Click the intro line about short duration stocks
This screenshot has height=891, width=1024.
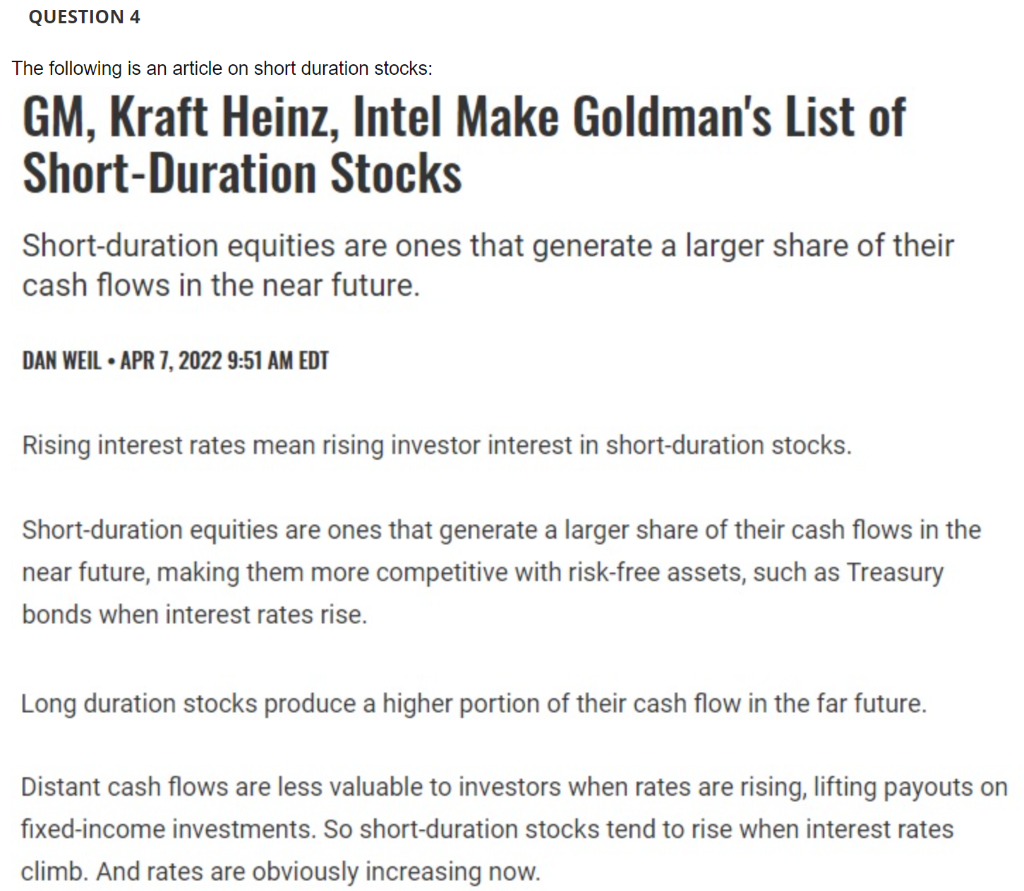pos(222,69)
